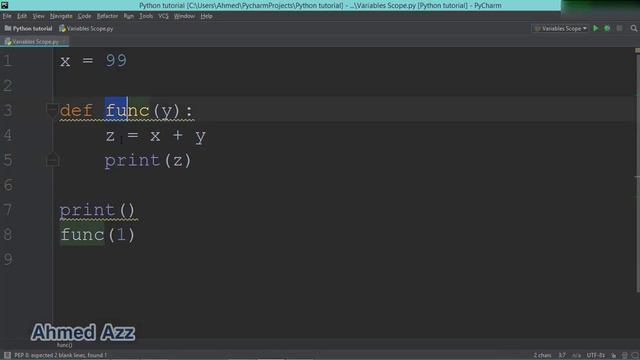The width and height of the screenshot is (640, 360).
Task: Click the inspector icon in status bar
Action: (x=624, y=356)
